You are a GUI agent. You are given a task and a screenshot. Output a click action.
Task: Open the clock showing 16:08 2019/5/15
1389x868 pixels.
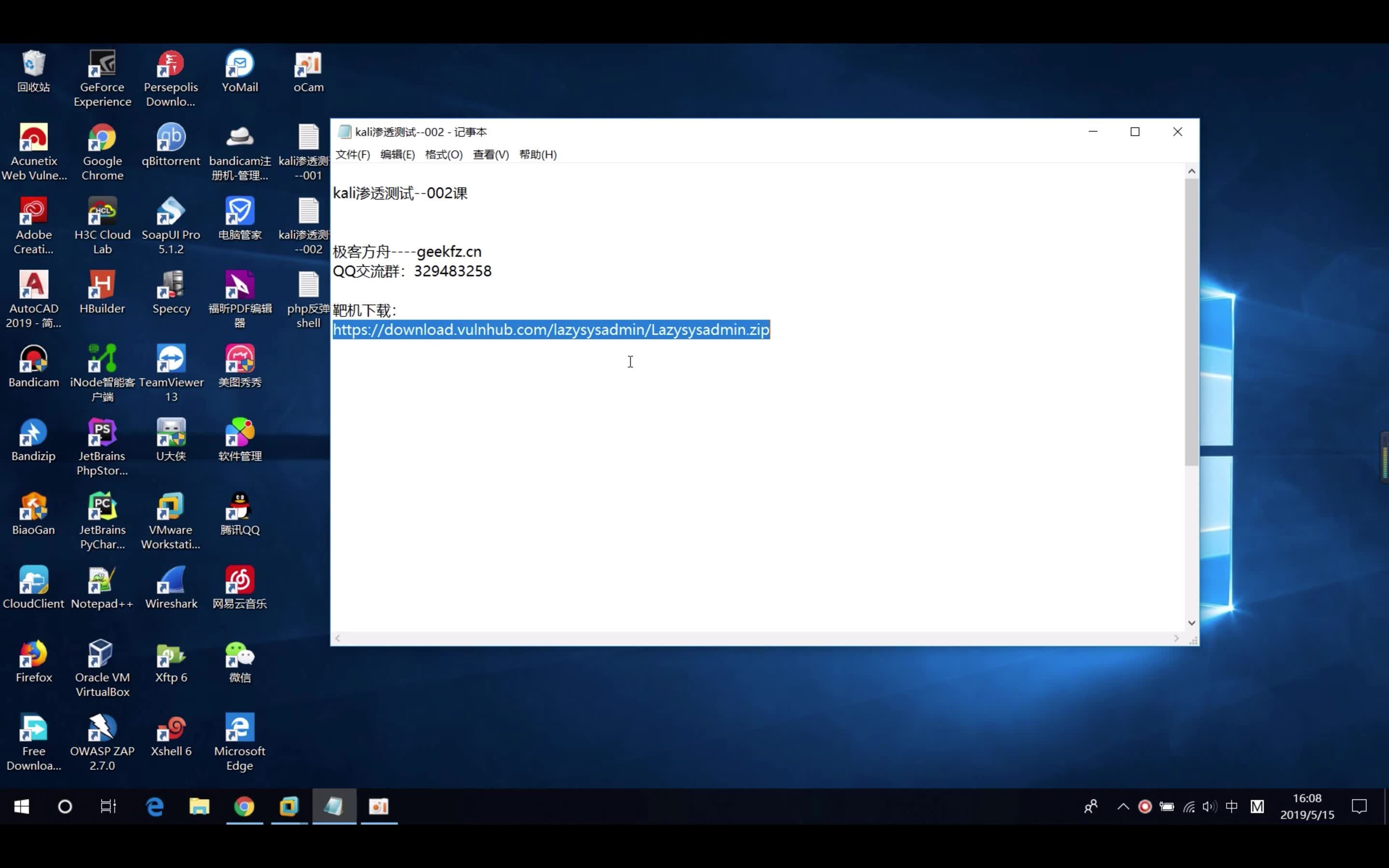[x=1307, y=807]
